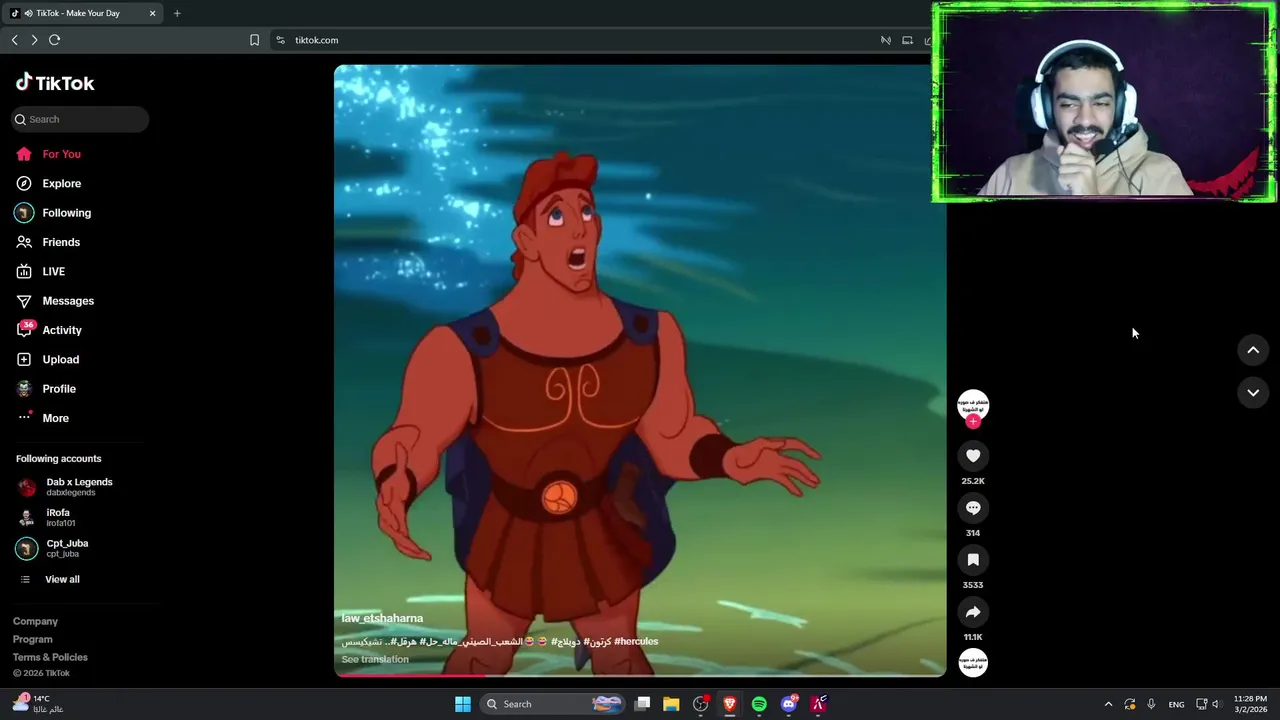Open the ENG language switcher

1176,704
